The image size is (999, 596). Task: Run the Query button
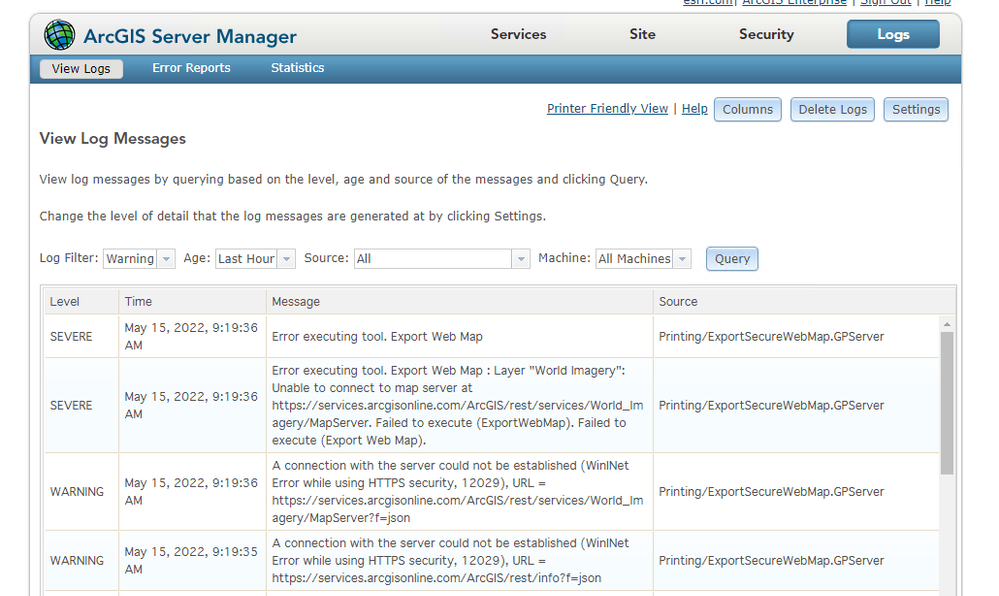[x=732, y=259]
